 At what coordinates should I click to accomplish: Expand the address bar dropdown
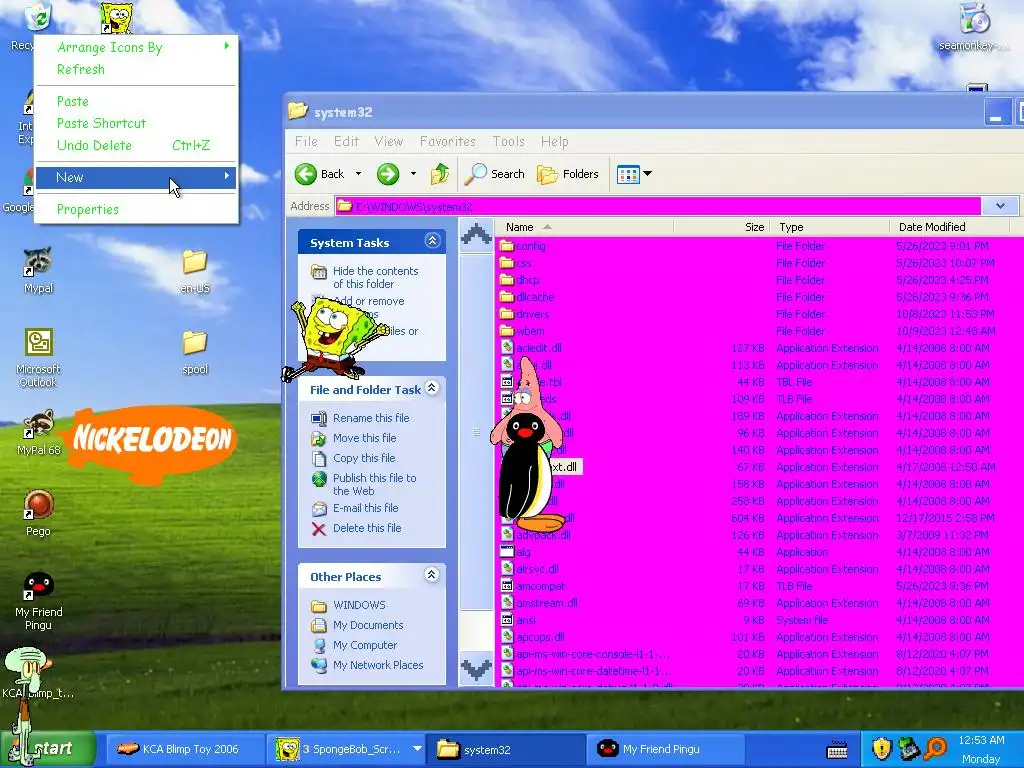coord(1000,206)
